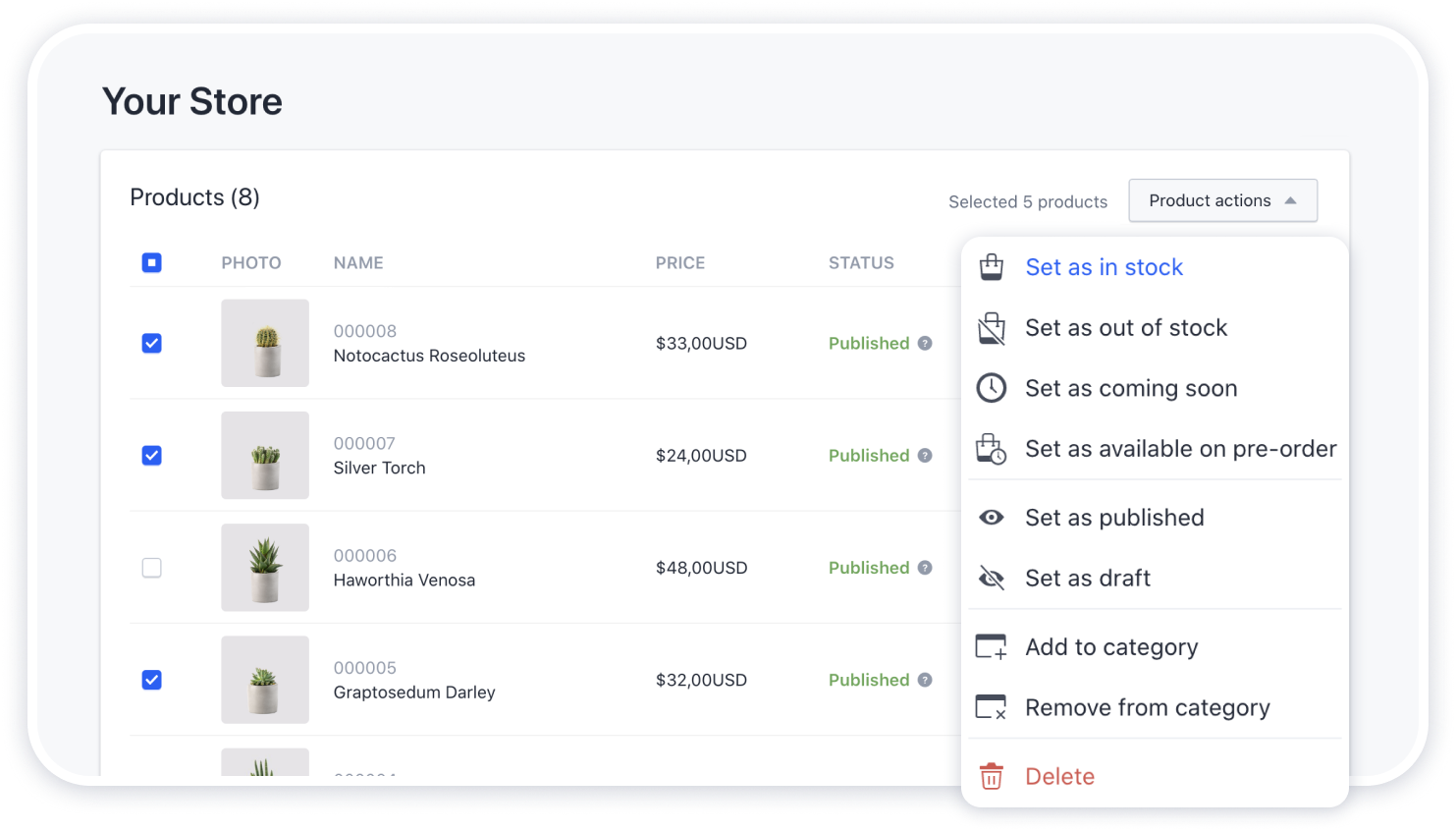Click the crossed-out eye draft icon
This screenshot has width=1456, height=831.
pyautogui.click(x=992, y=579)
